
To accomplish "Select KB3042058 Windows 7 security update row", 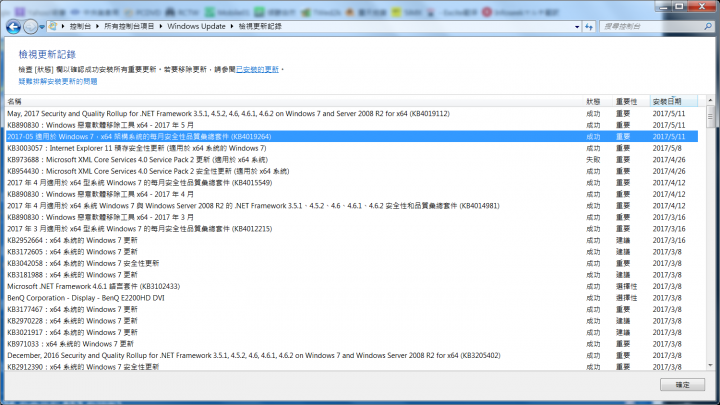I will [x=352, y=263].
